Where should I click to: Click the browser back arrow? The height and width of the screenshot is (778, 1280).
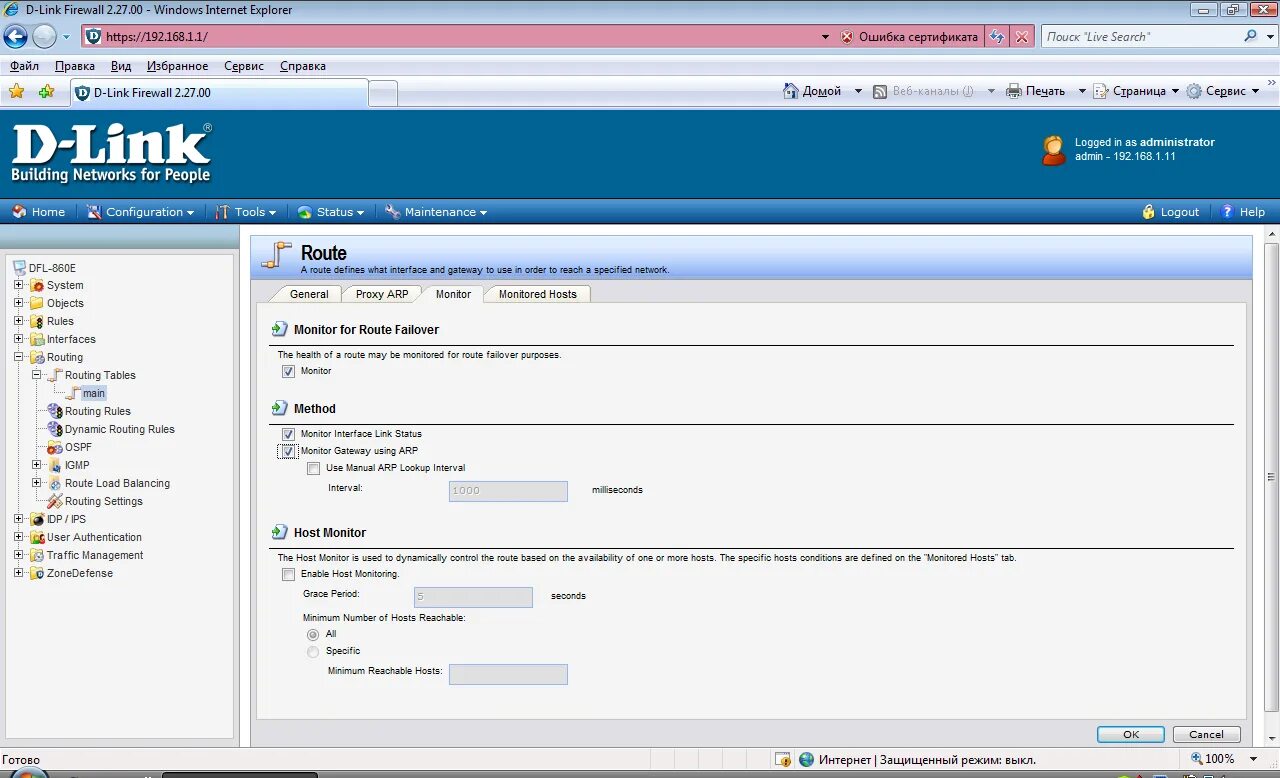click(15, 37)
